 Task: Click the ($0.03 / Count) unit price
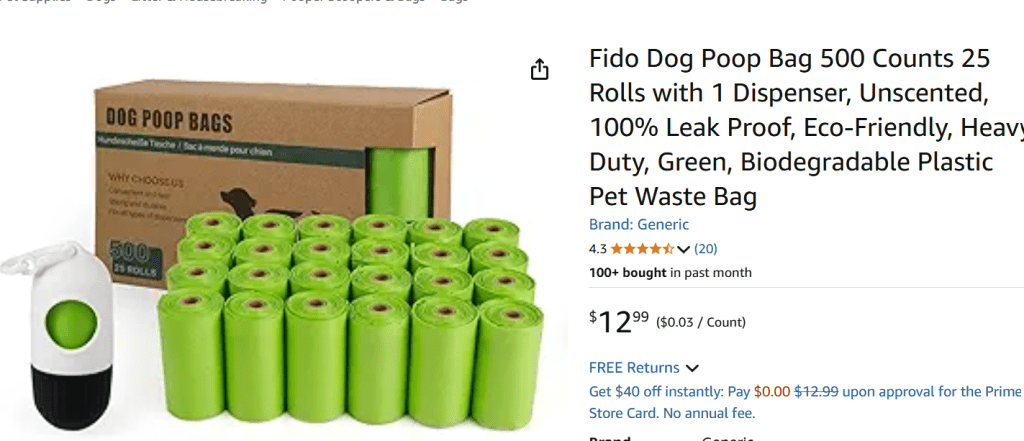pyautogui.click(x=701, y=322)
